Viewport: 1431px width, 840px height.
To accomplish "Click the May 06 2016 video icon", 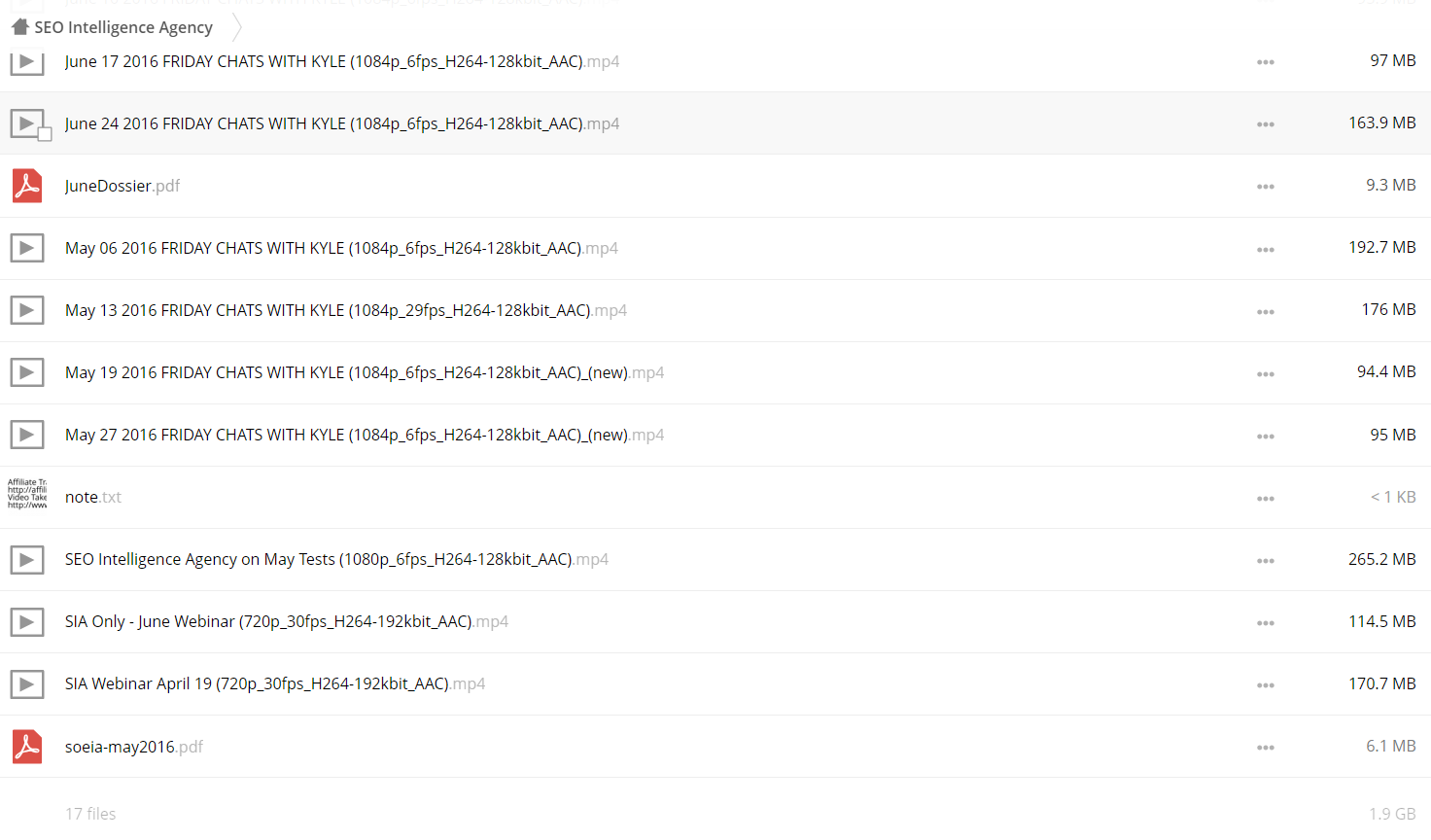I will click(x=27, y=248).
